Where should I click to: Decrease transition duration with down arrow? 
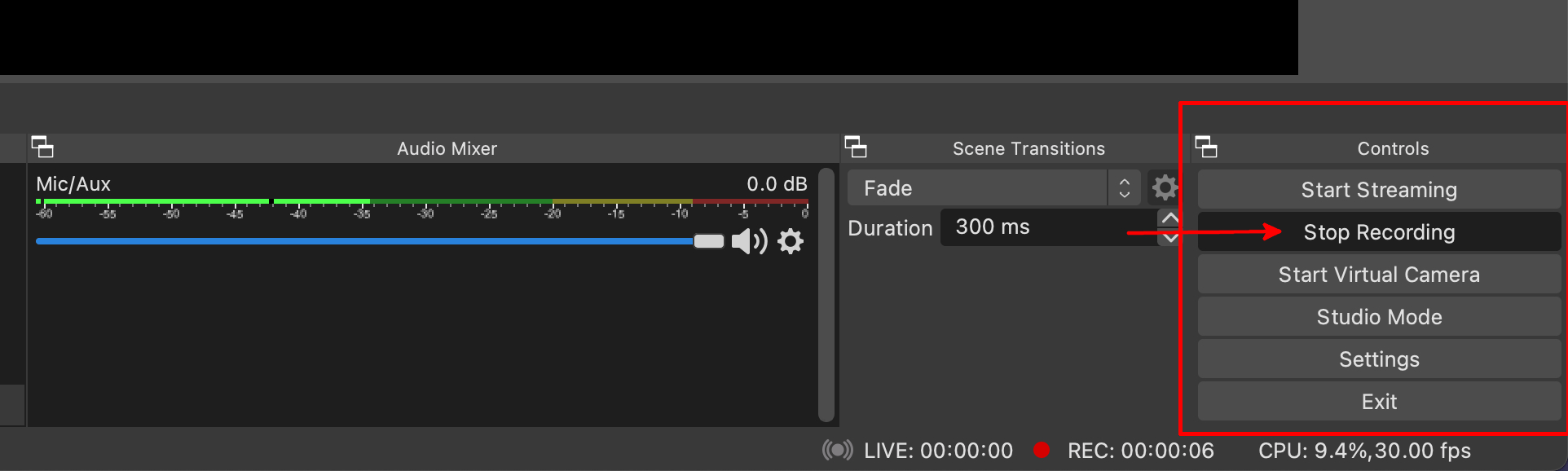point(1170,238)
